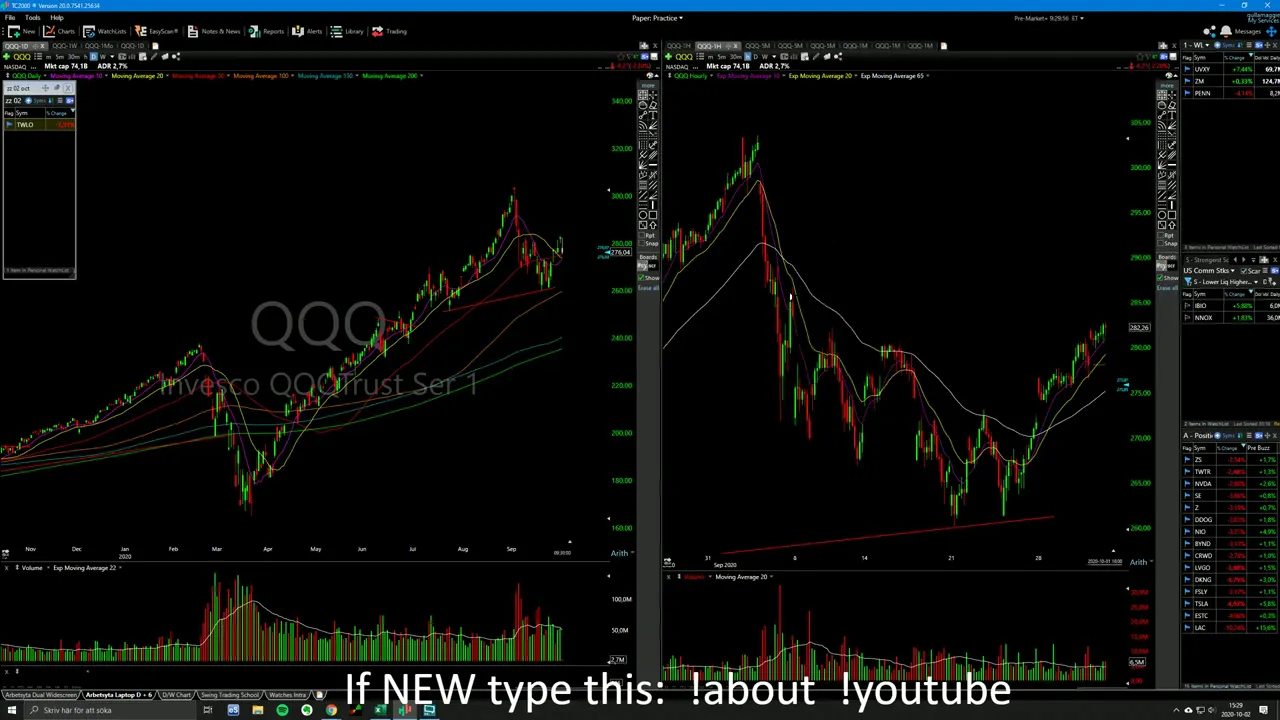
Task: Switch to the QQQ-1Mo tab
Action: pyautogui.click(x=97, y=46)
